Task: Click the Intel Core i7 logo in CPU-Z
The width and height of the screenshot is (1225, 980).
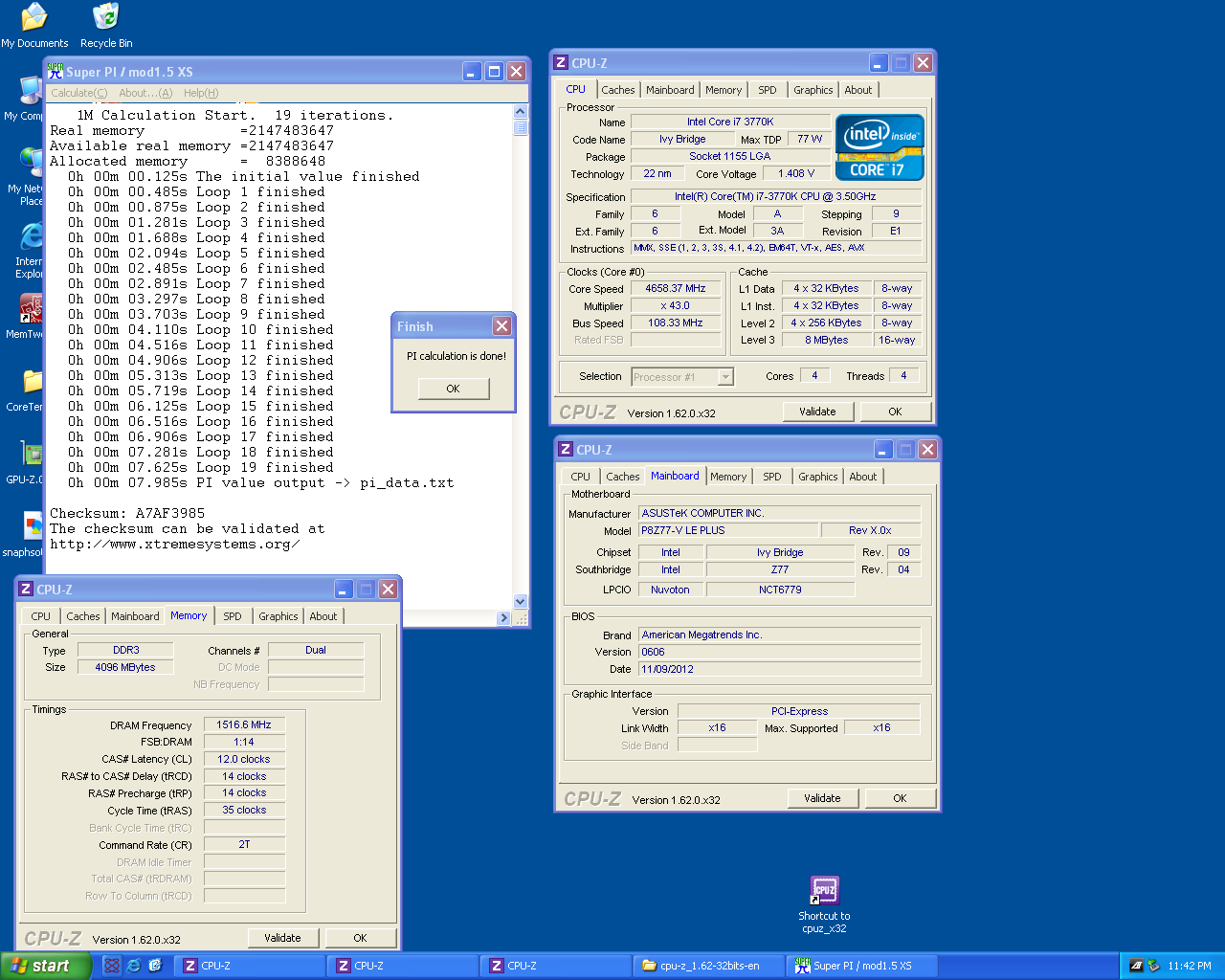Action: (x=880, y=147)
